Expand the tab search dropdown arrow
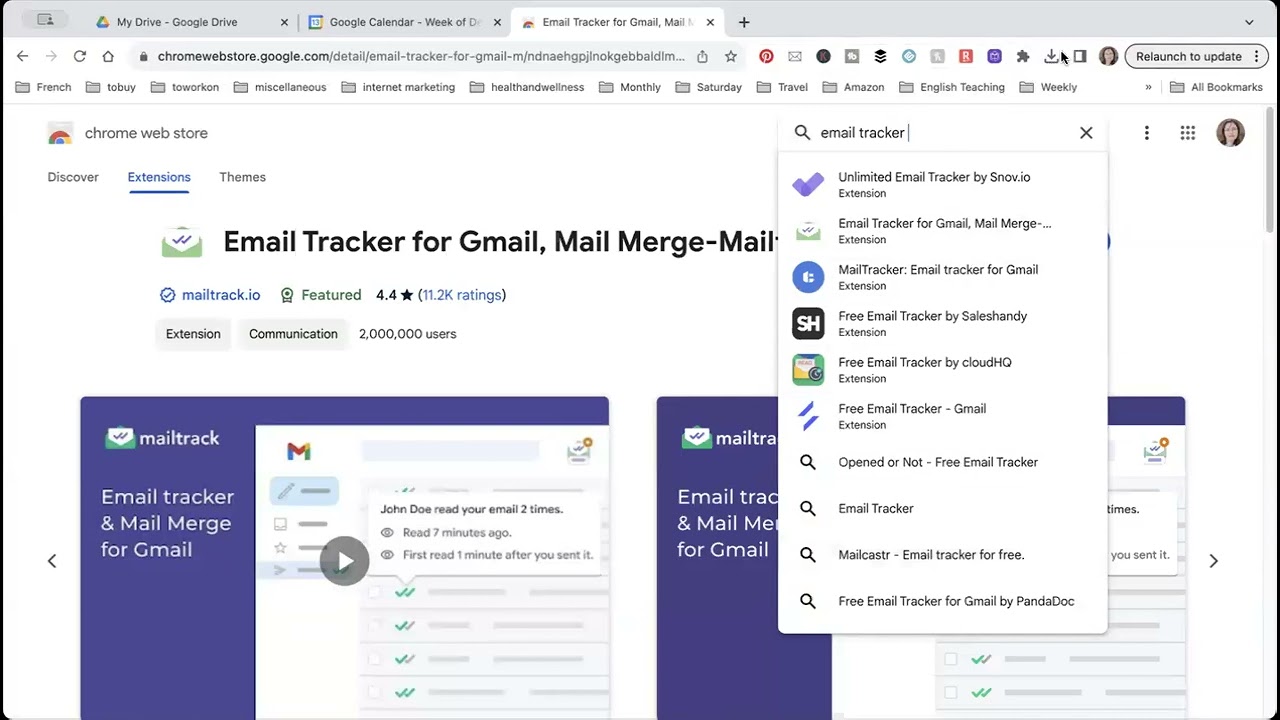1280x720 pixels. coord(1249,22)
